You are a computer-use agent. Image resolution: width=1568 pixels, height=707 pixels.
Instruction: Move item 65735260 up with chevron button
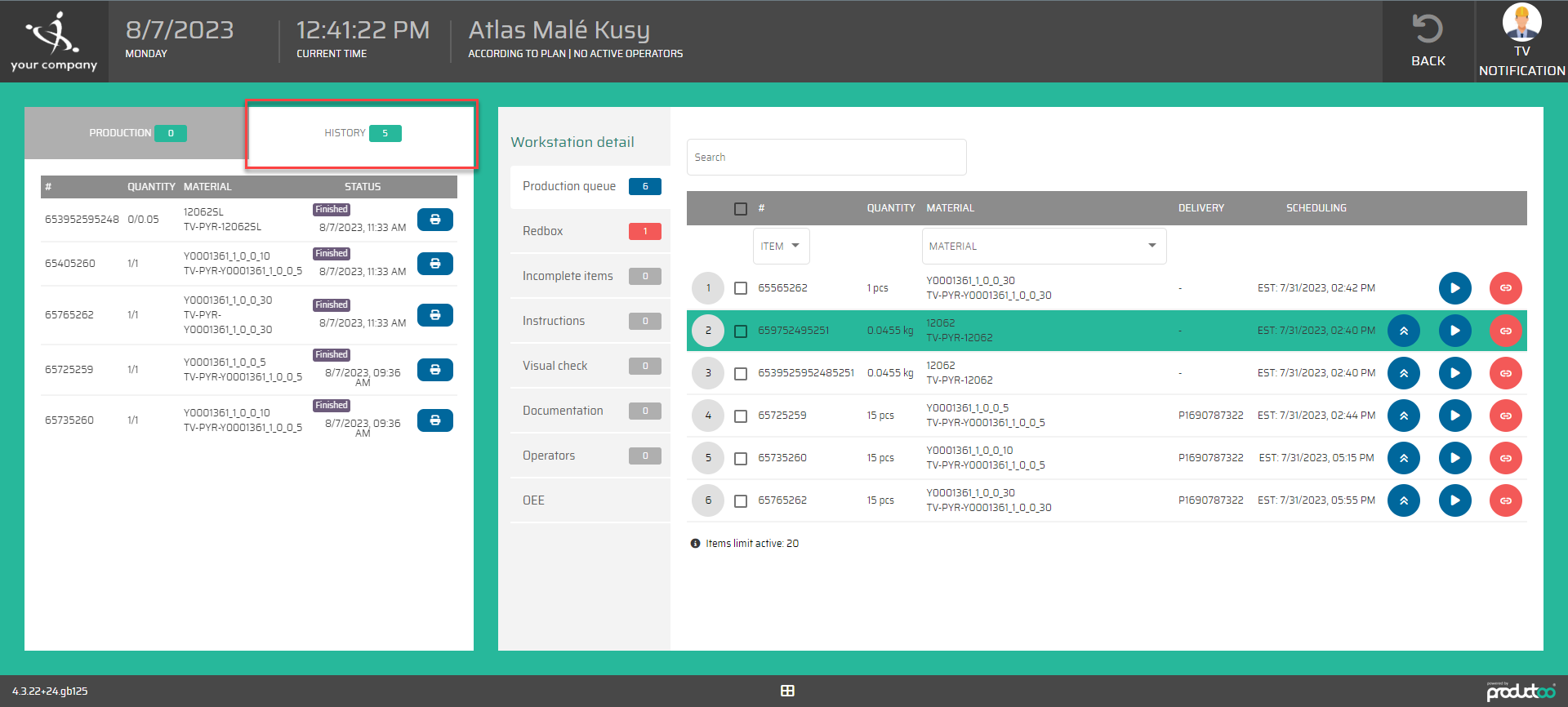click(1403, 458)
